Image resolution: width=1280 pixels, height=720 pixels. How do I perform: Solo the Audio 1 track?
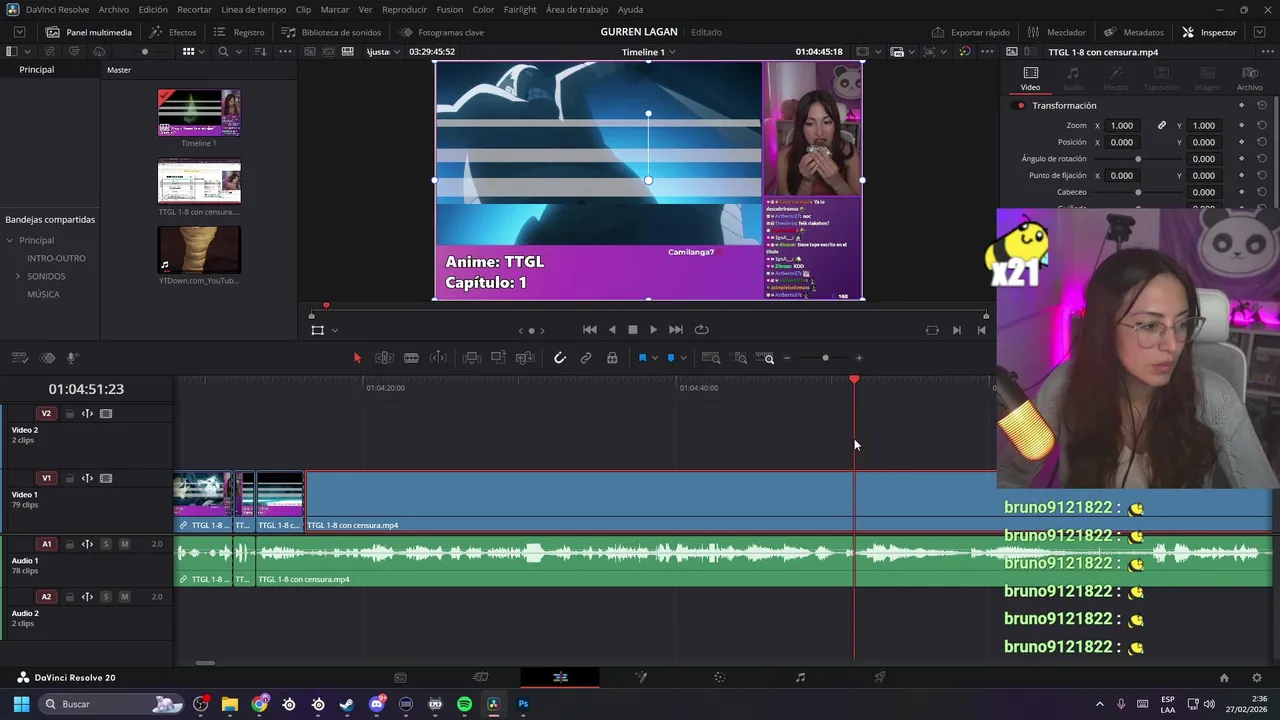click(x=106, y=544)
